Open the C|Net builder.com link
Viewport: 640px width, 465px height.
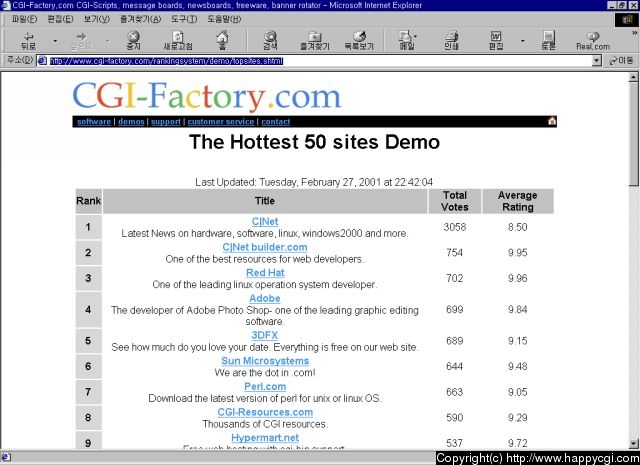[x=265, y=247]
